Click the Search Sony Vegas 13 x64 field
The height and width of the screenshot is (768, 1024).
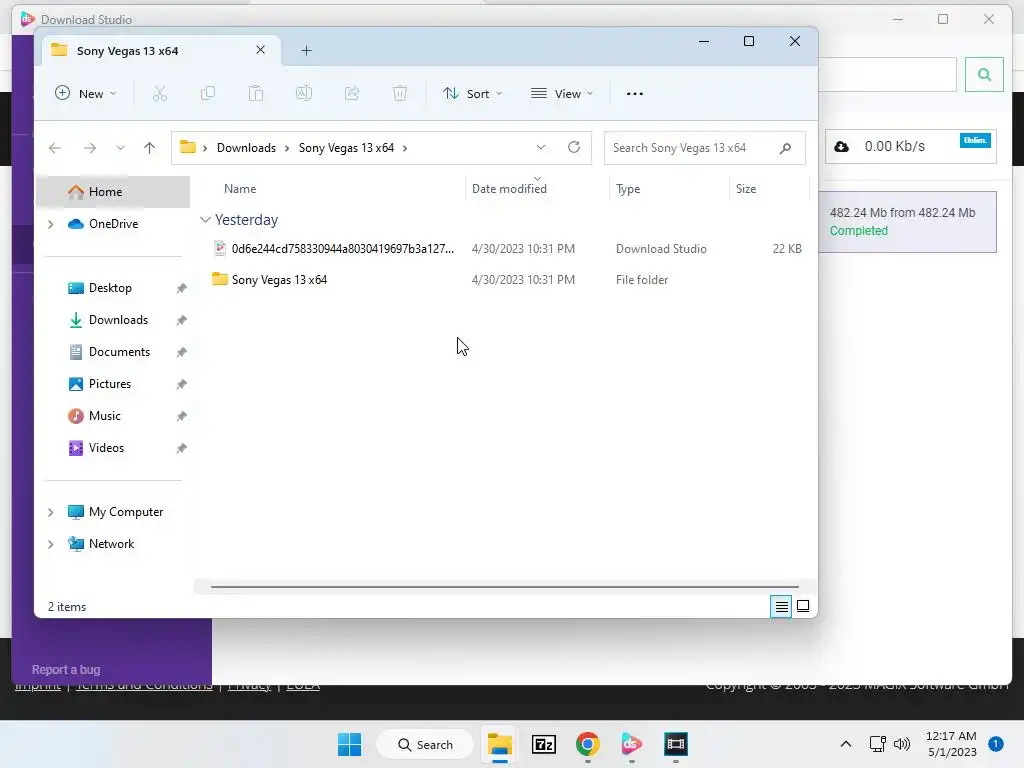point(705,148)
